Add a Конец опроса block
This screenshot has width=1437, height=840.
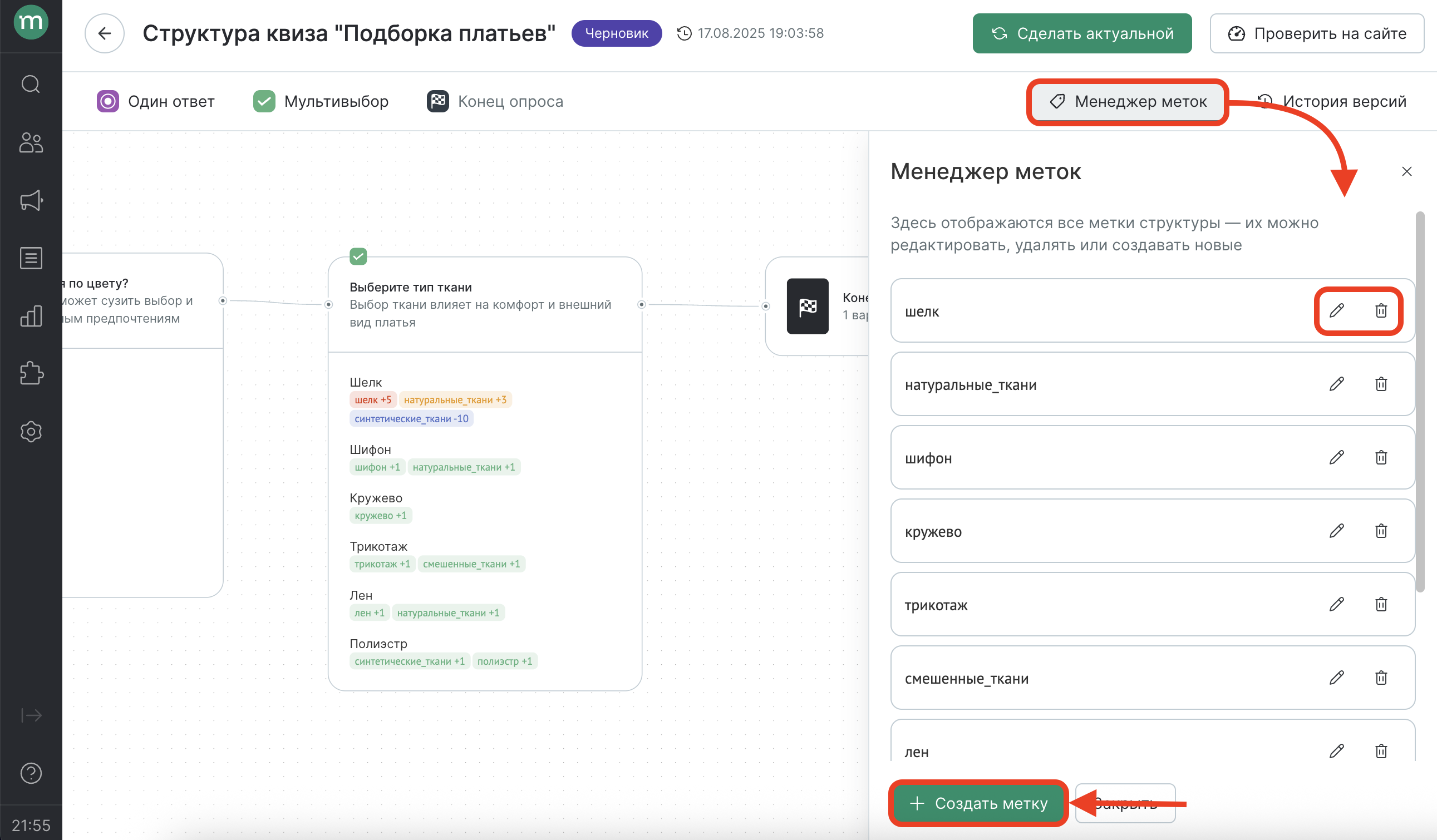495,101
